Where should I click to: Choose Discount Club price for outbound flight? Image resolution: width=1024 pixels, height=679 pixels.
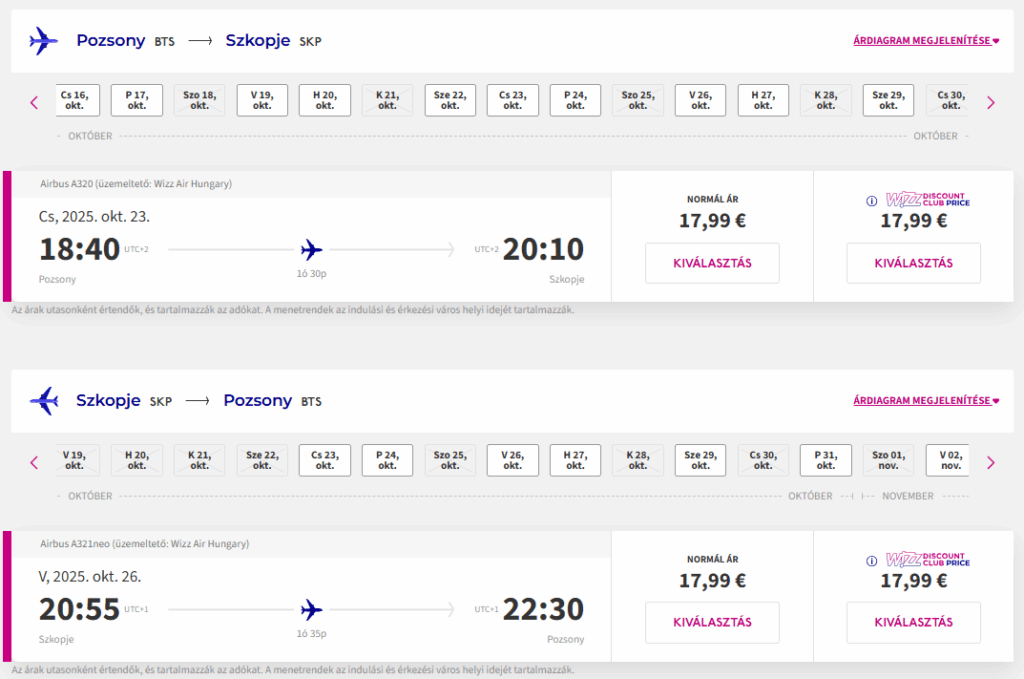(x=914, y=263)
